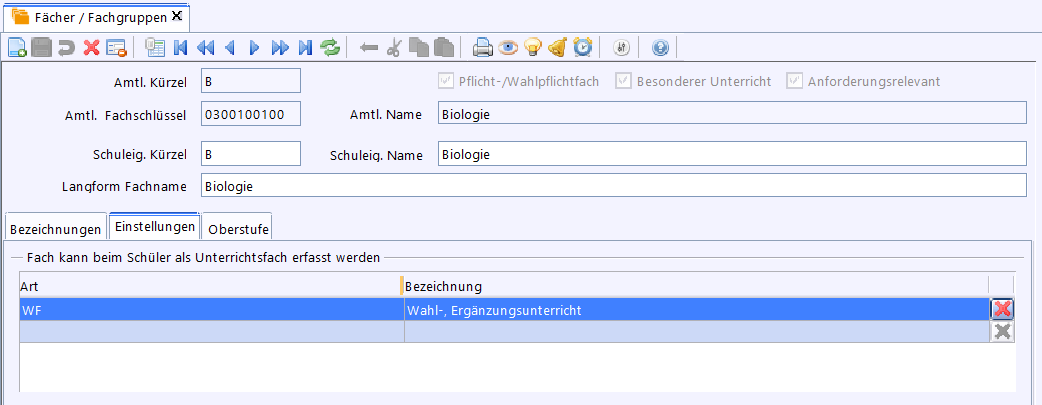This screenshot has height=405, width=1042.
Task: Click the new record icon
Action: [17, 47]
